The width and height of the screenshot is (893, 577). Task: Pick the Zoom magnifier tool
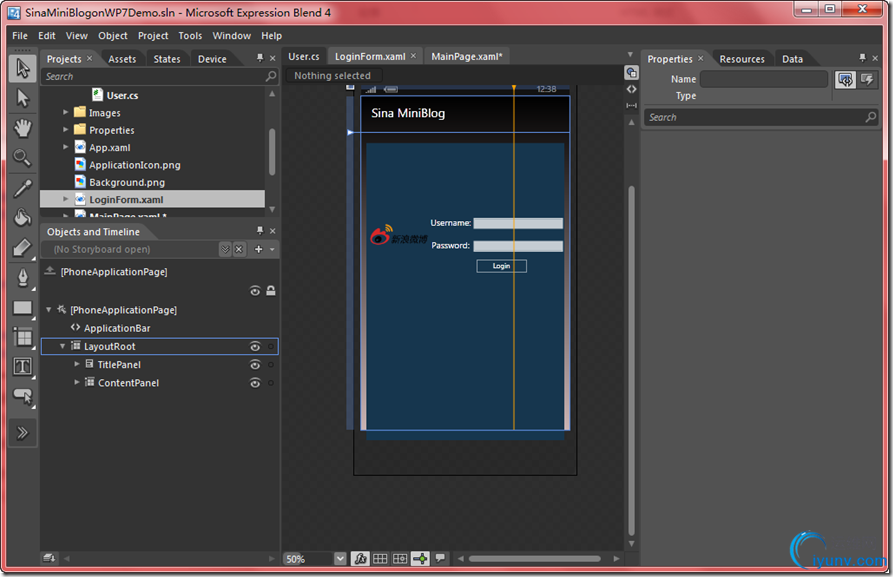(x=23, y=157)
